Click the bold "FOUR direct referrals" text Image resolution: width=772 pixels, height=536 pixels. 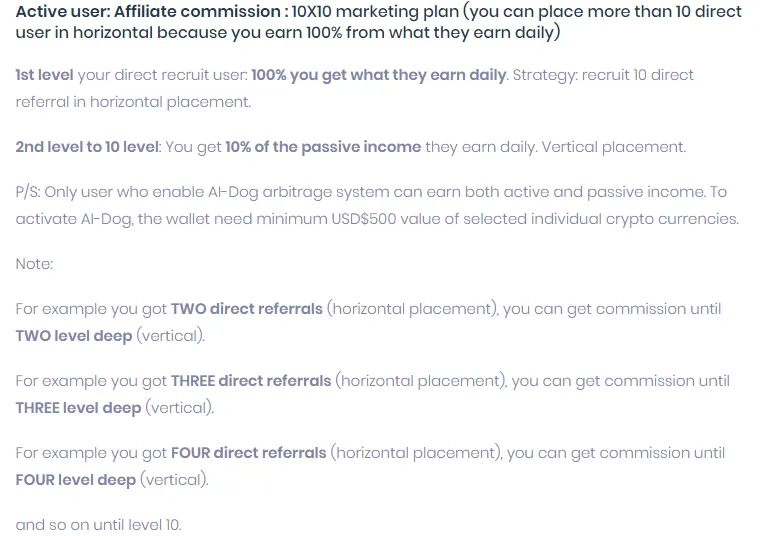(x=249, y=453)
